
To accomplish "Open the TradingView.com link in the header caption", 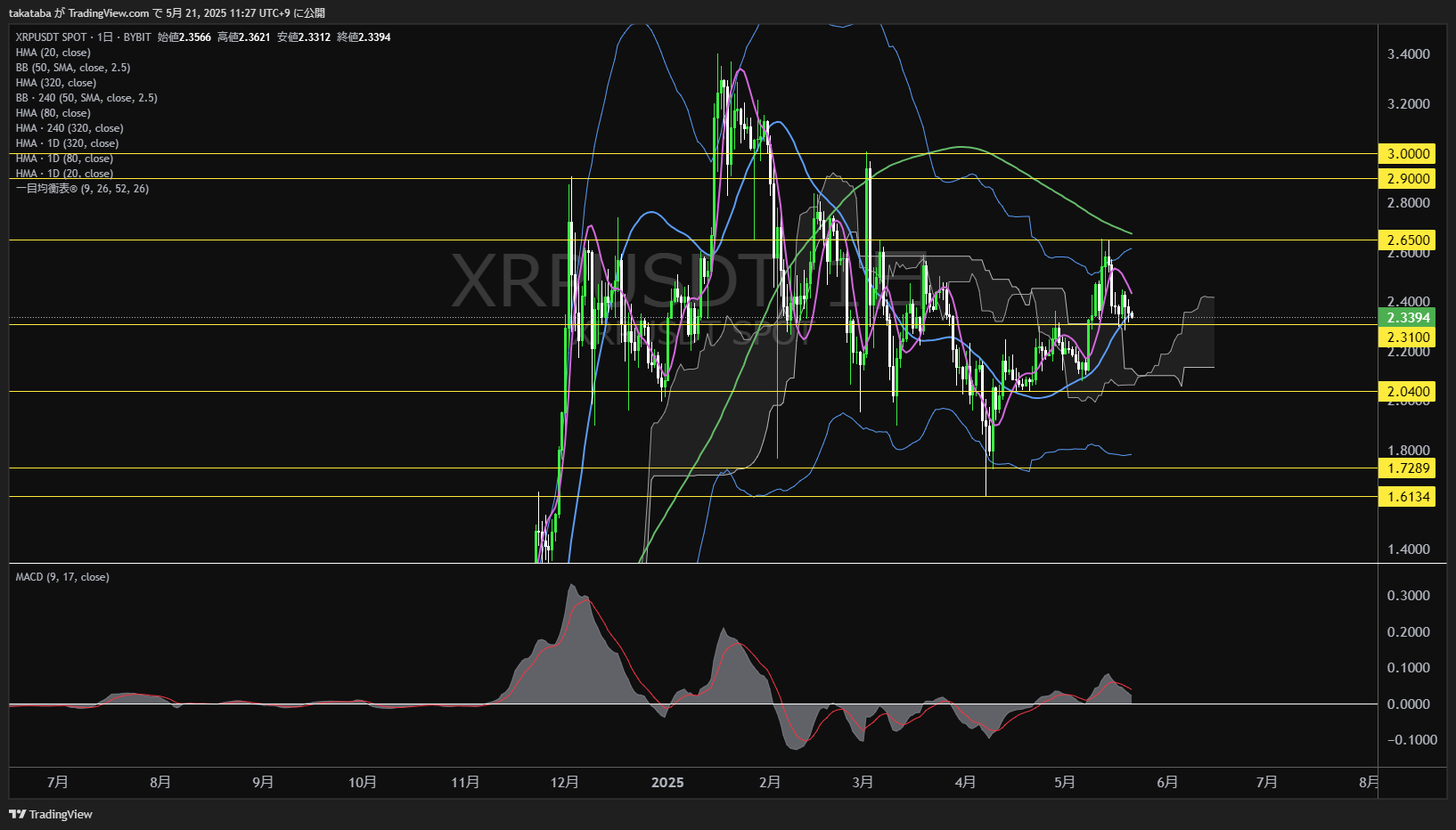I will point(109,12).
